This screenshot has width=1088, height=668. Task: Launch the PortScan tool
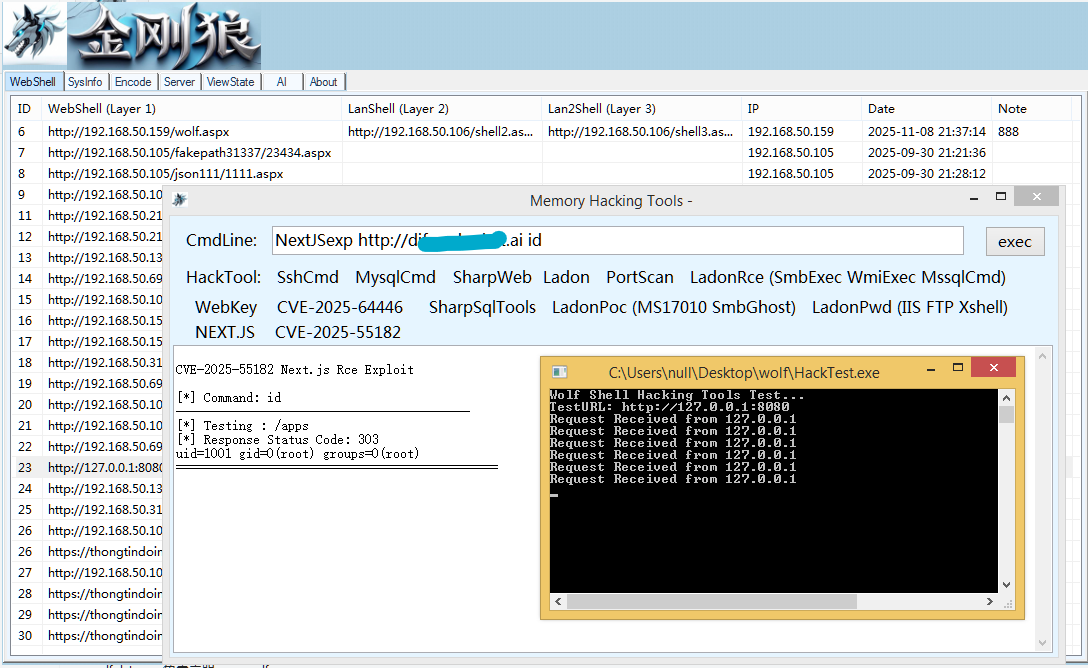click(x=640, y=277)
